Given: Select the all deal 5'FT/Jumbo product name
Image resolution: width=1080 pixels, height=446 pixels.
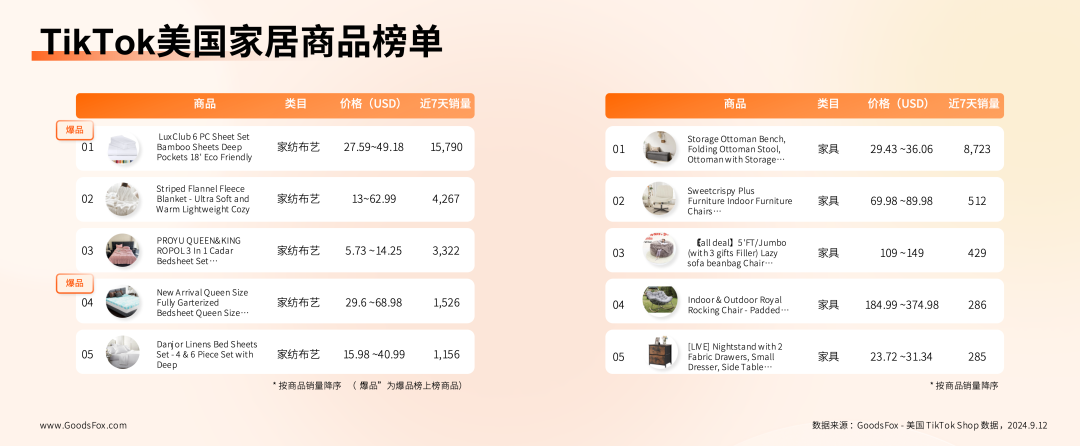Looking at the screenshot, I should [x=737, y=253].
